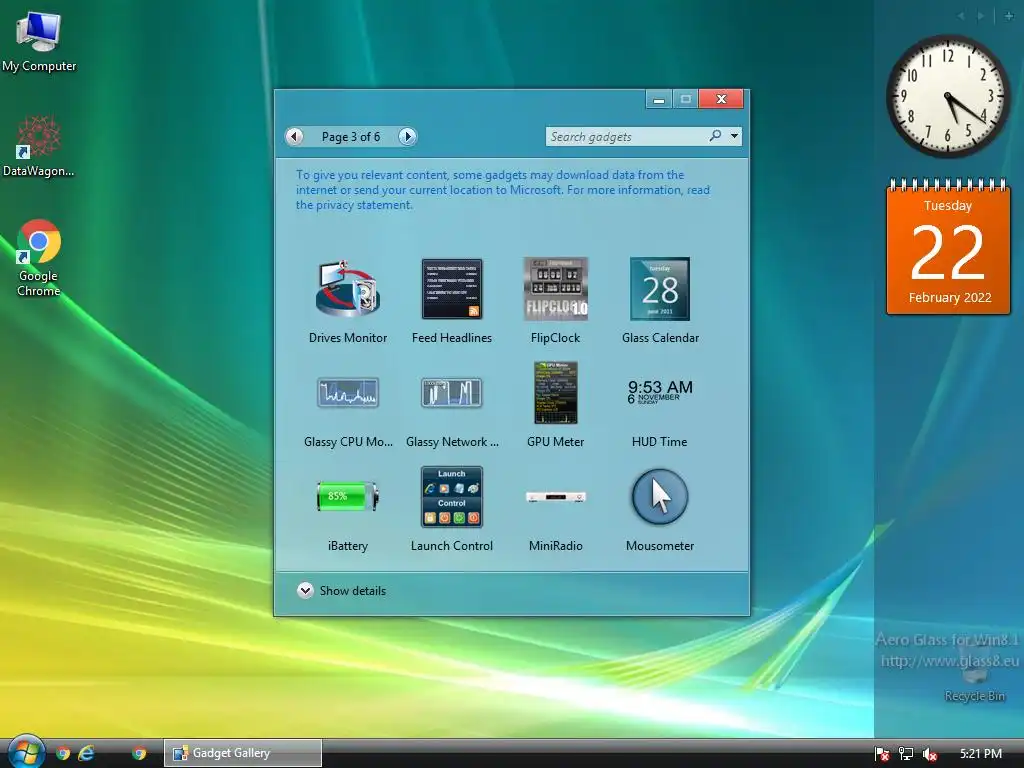The width and height of the screenshot is (1024, 768).
Task: Select My Computer desktop icon
Action: click(39, 41)
